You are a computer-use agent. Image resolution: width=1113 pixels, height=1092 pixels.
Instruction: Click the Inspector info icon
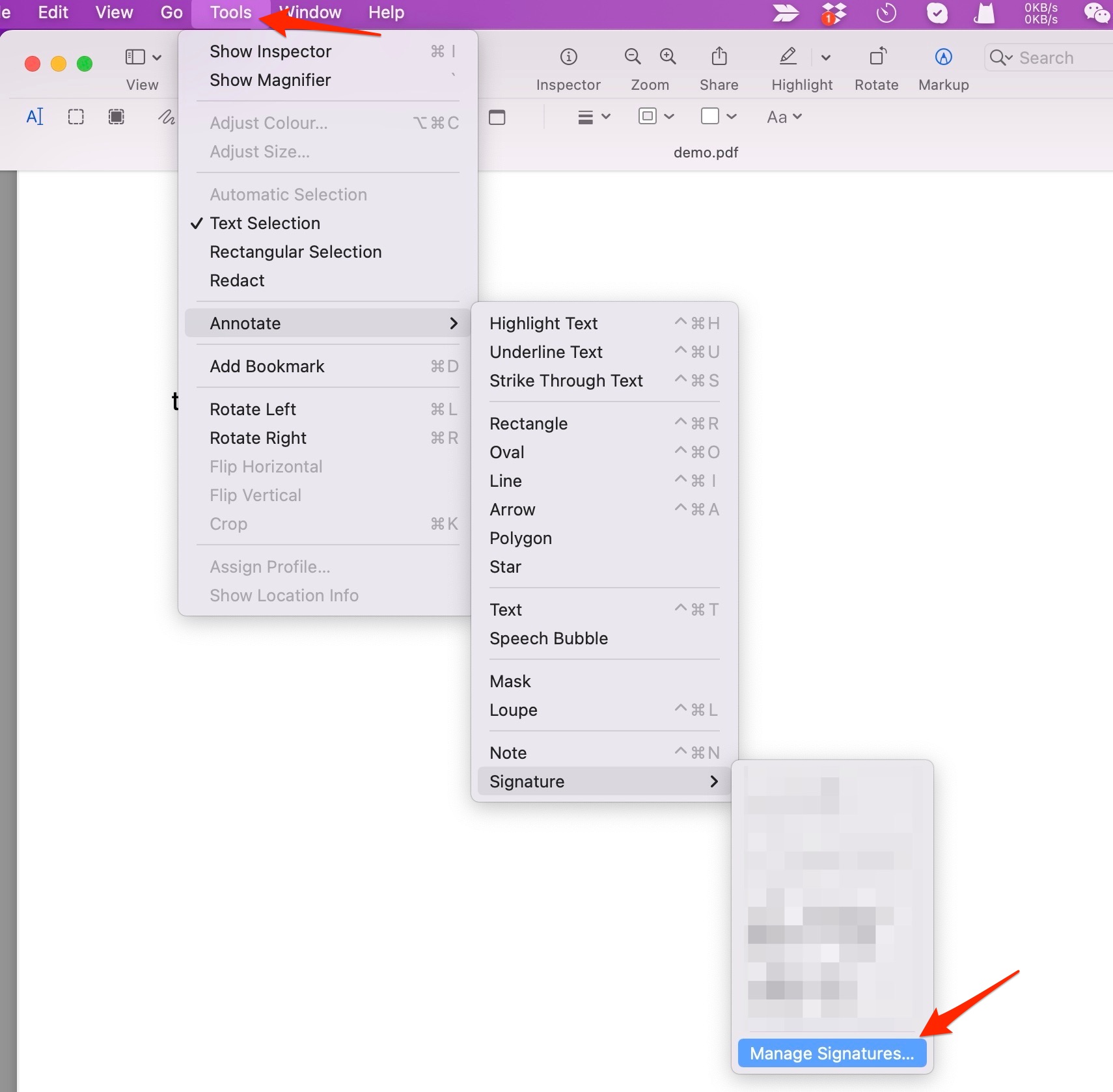pos(568,57)
